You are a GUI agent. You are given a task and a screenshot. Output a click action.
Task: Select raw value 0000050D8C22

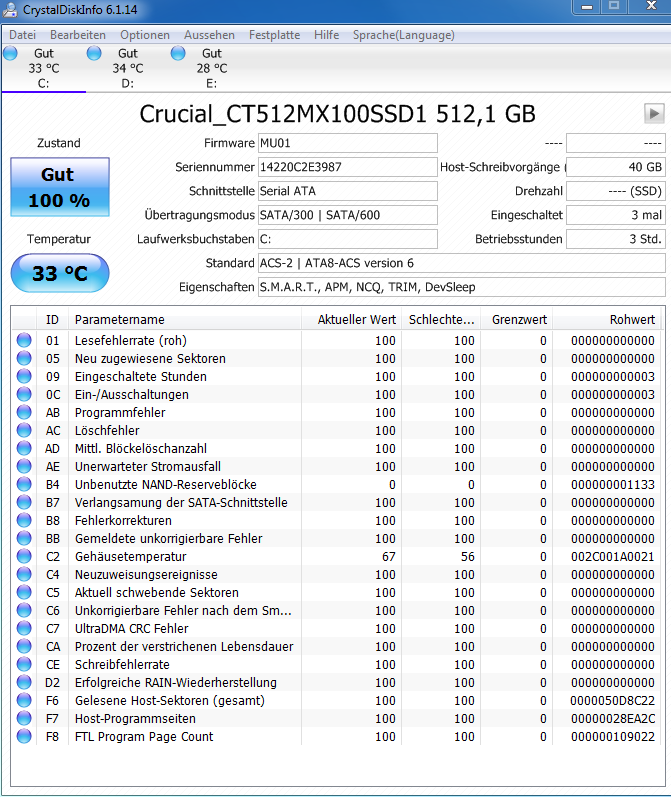[613, 700]
